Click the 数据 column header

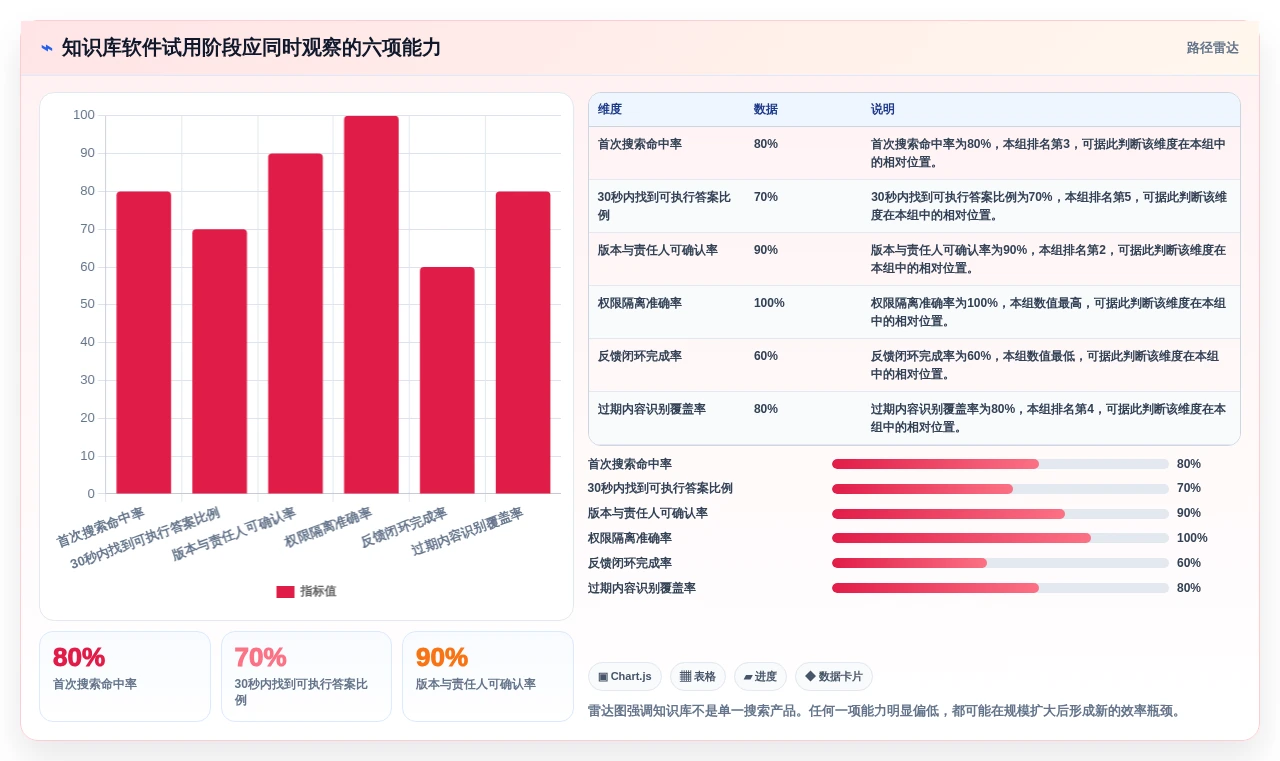[x=766, y=110]
